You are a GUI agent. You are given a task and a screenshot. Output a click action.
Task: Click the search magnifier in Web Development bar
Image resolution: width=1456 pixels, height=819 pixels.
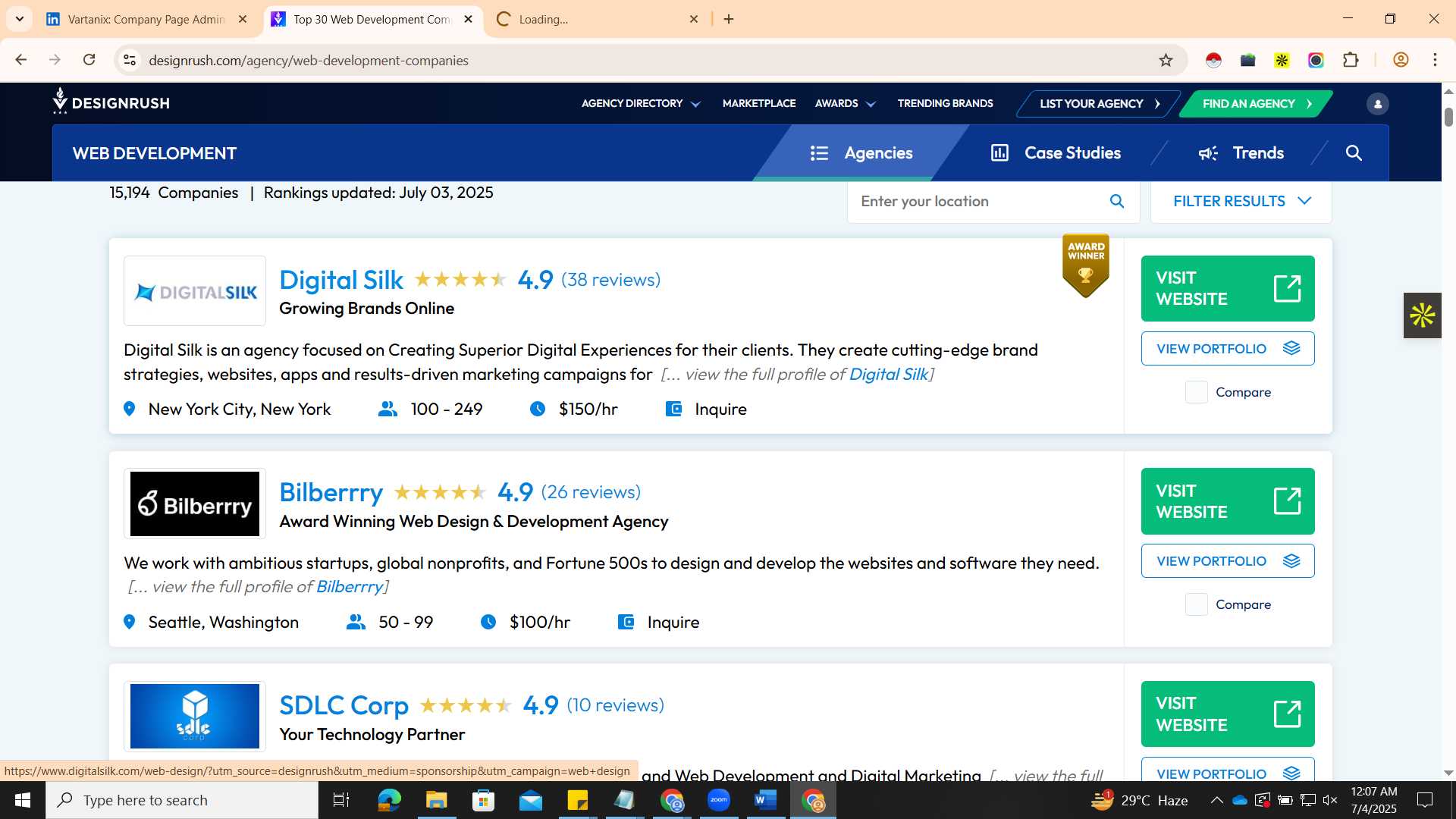tap(1354, 153)
